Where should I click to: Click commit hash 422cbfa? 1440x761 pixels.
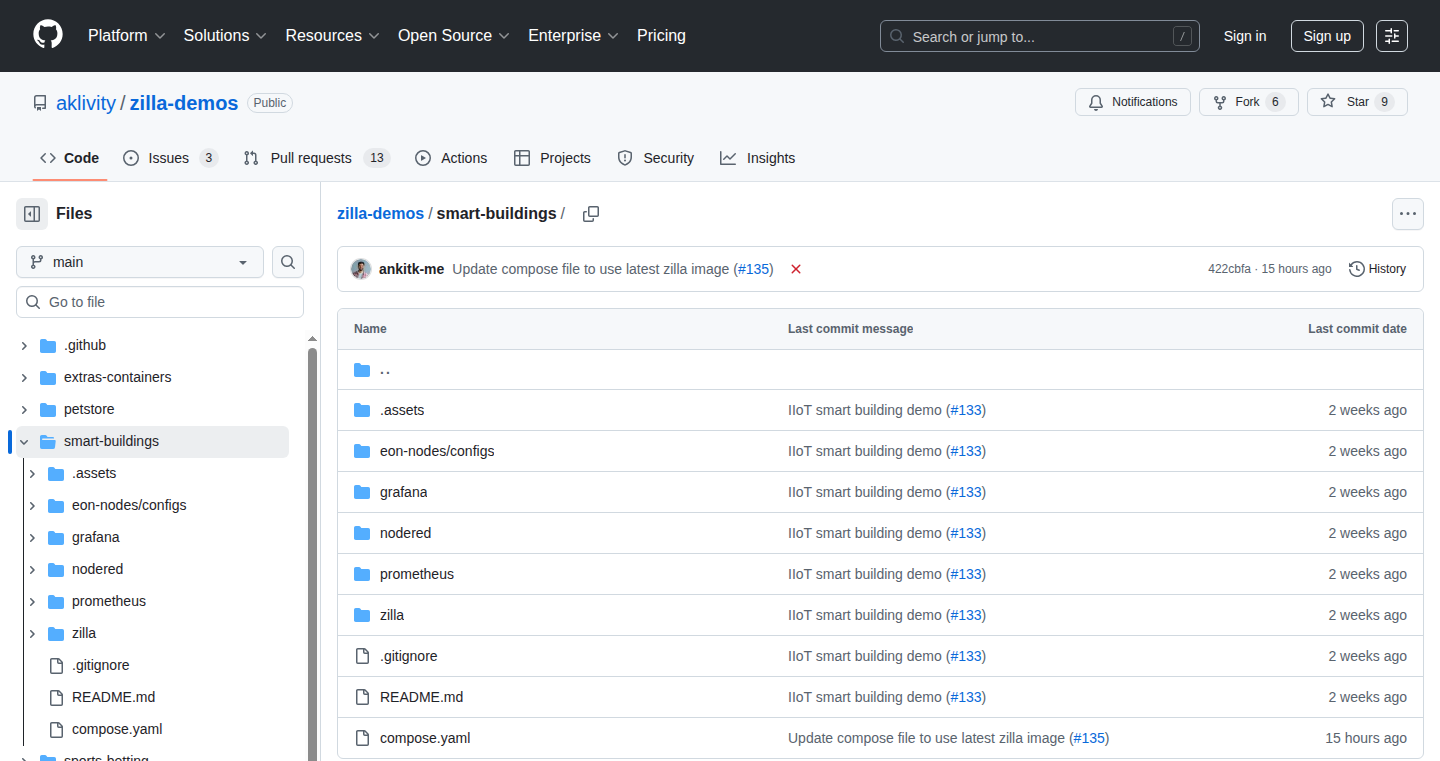[x=1229, y=269]
